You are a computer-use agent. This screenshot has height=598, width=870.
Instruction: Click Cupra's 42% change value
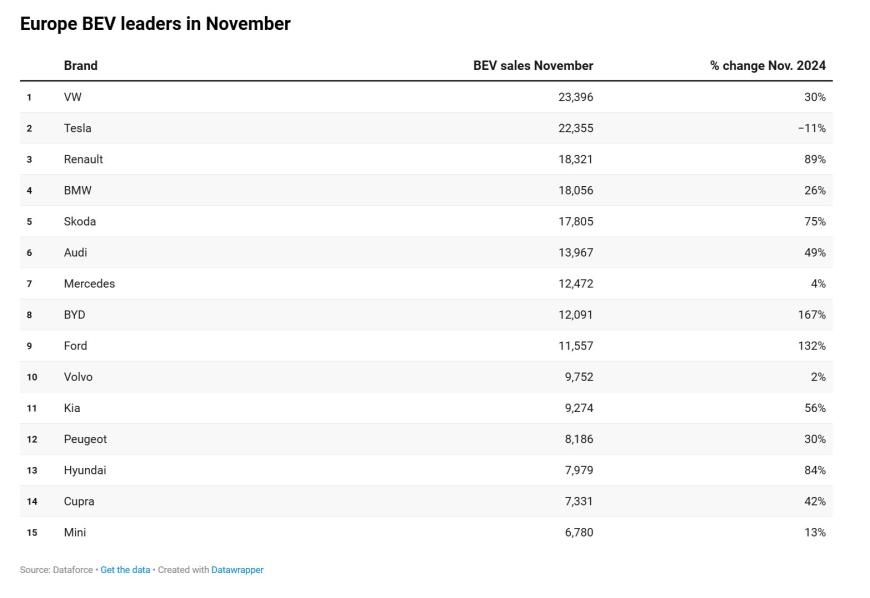click(x=814, y=501)
